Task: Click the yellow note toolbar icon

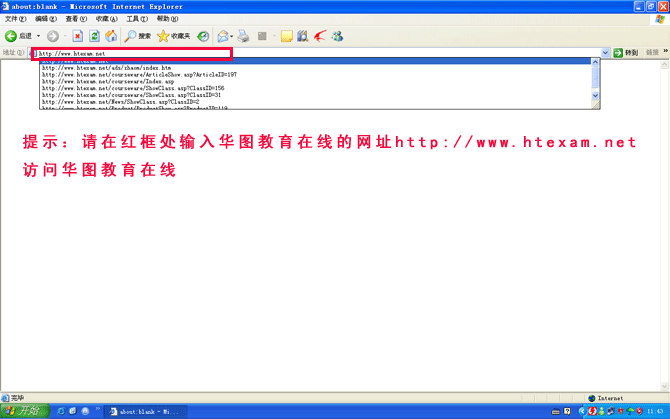Action: point(286,36)
